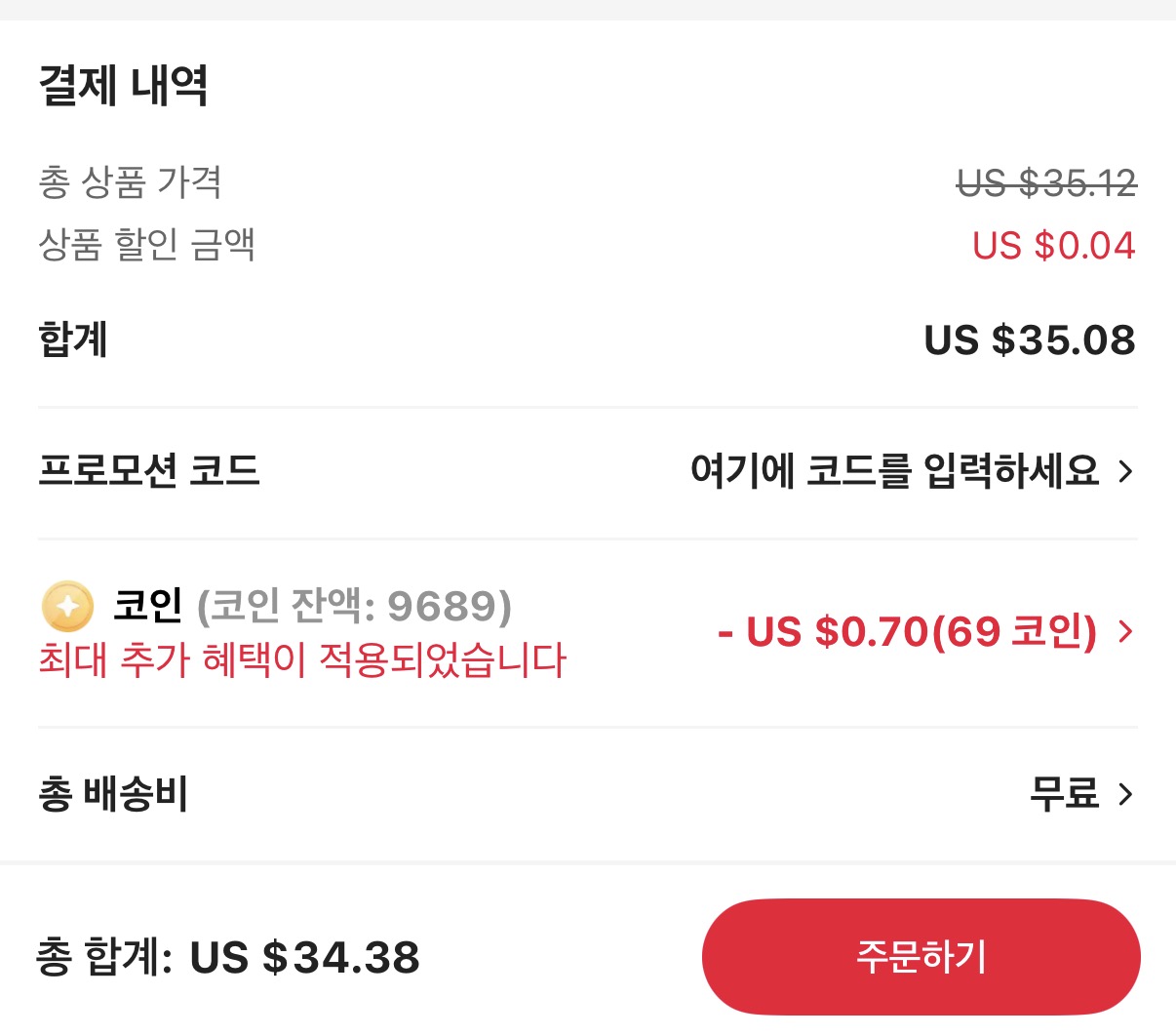The image size is (1176, 1036).
Task: Expand the 총 배송비 shipping chevron
Action: coord(1126,794)
